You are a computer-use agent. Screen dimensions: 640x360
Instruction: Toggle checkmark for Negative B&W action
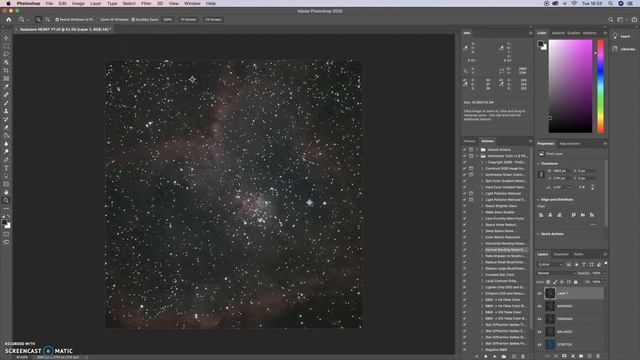tap(464, 349)
